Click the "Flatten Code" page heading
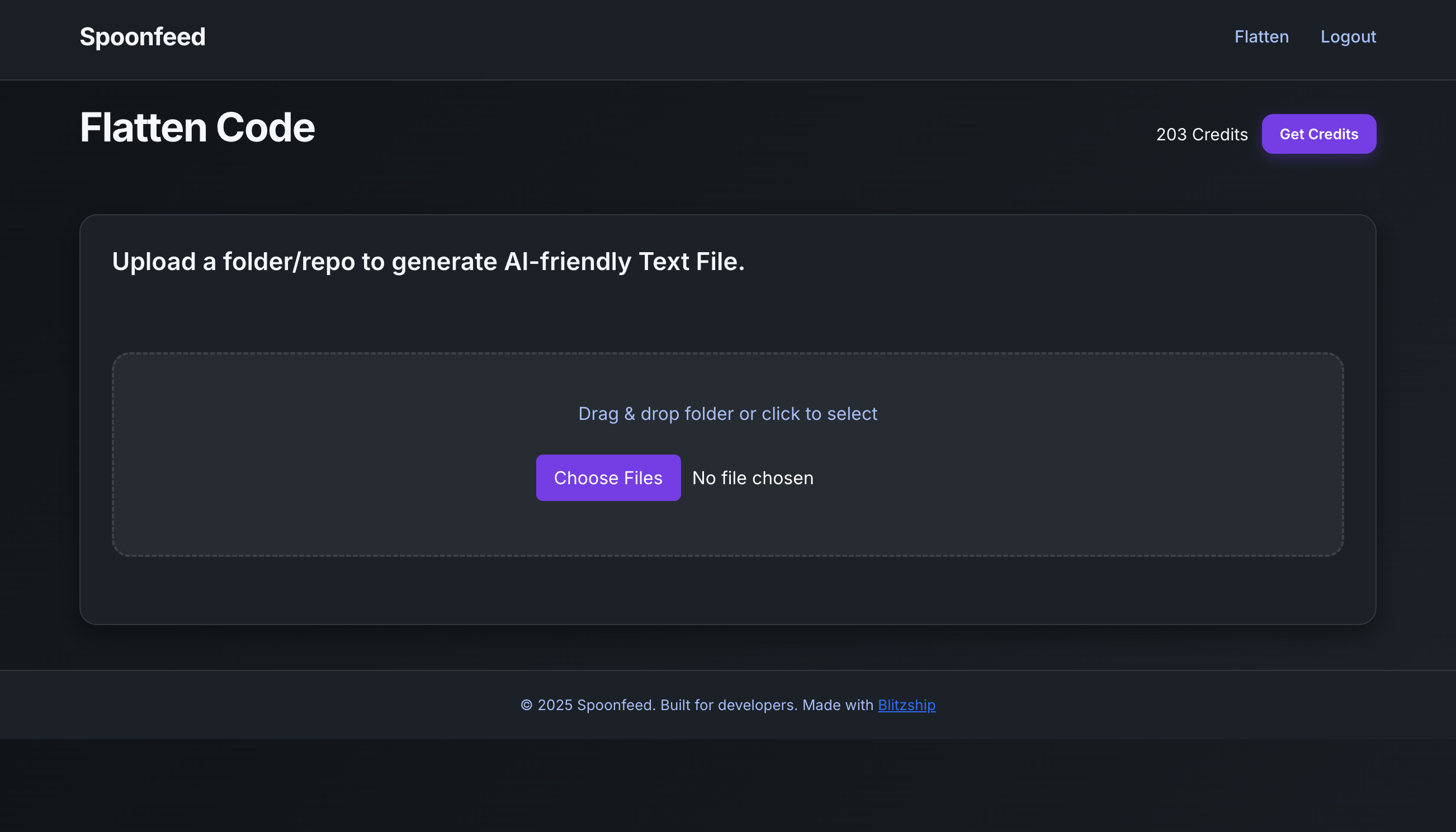 click(197, 127)
